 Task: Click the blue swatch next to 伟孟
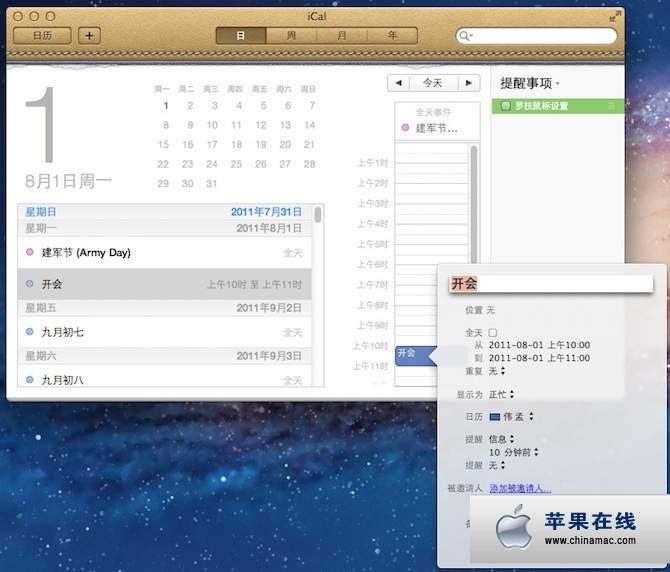(x=494, y=417)
